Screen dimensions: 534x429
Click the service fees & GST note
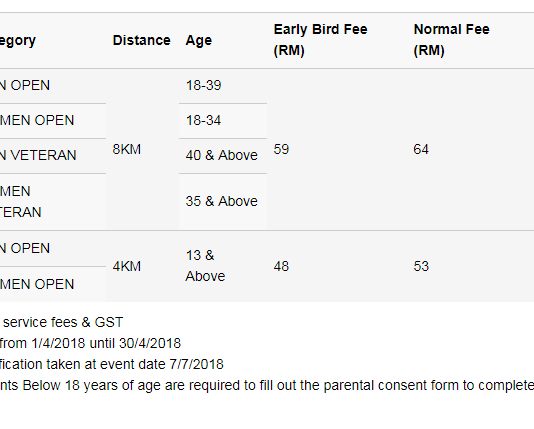[x=62, y=322]
